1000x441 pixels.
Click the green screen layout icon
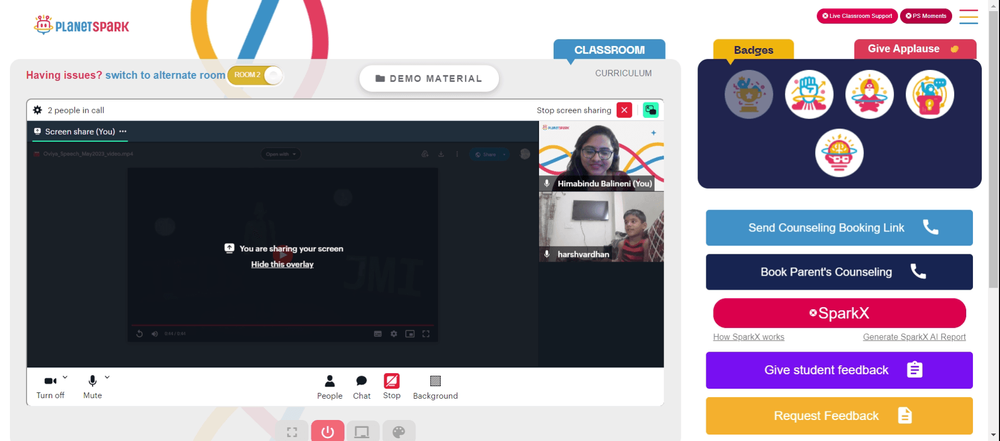651,110
